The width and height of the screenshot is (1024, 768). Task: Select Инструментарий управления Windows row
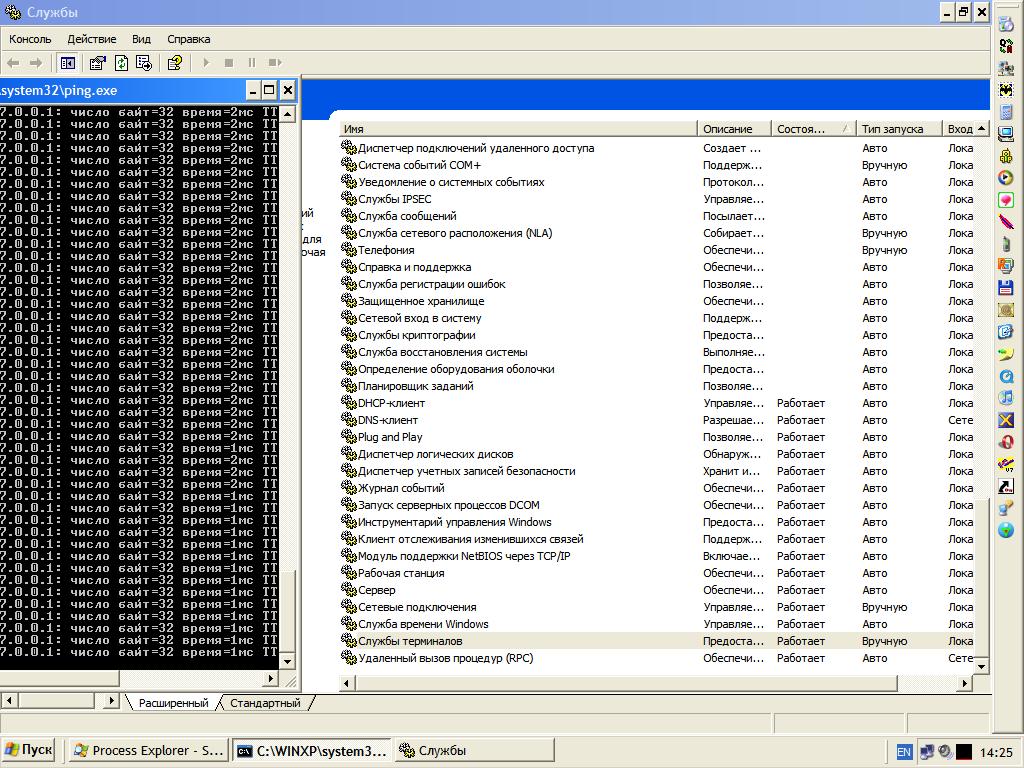[657, 522]
